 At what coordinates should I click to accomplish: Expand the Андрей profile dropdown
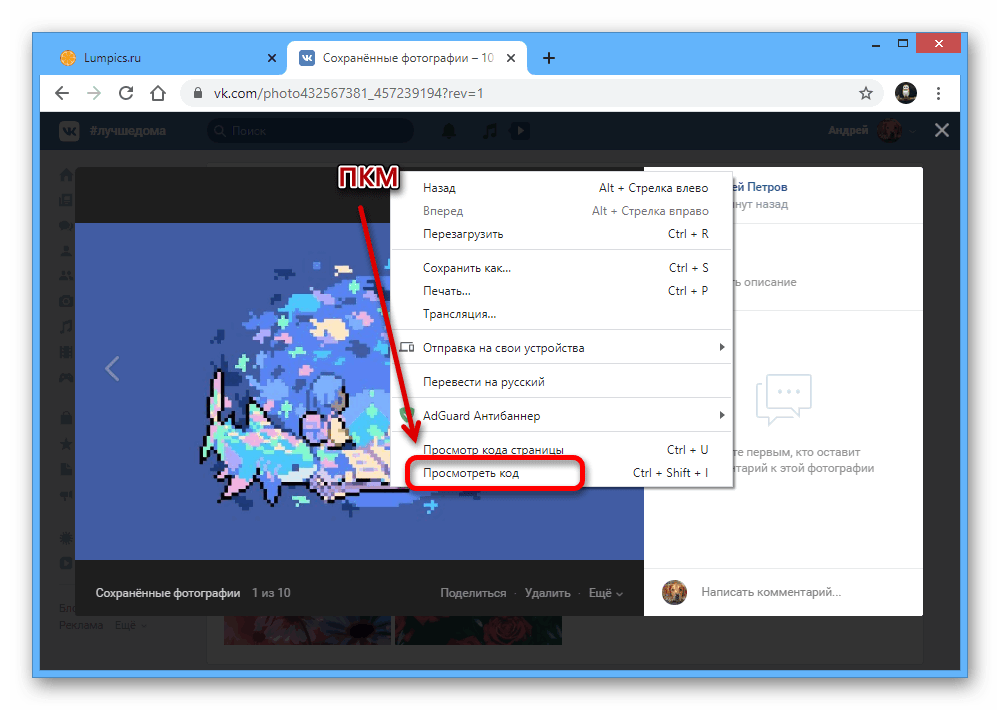[872, 131]
